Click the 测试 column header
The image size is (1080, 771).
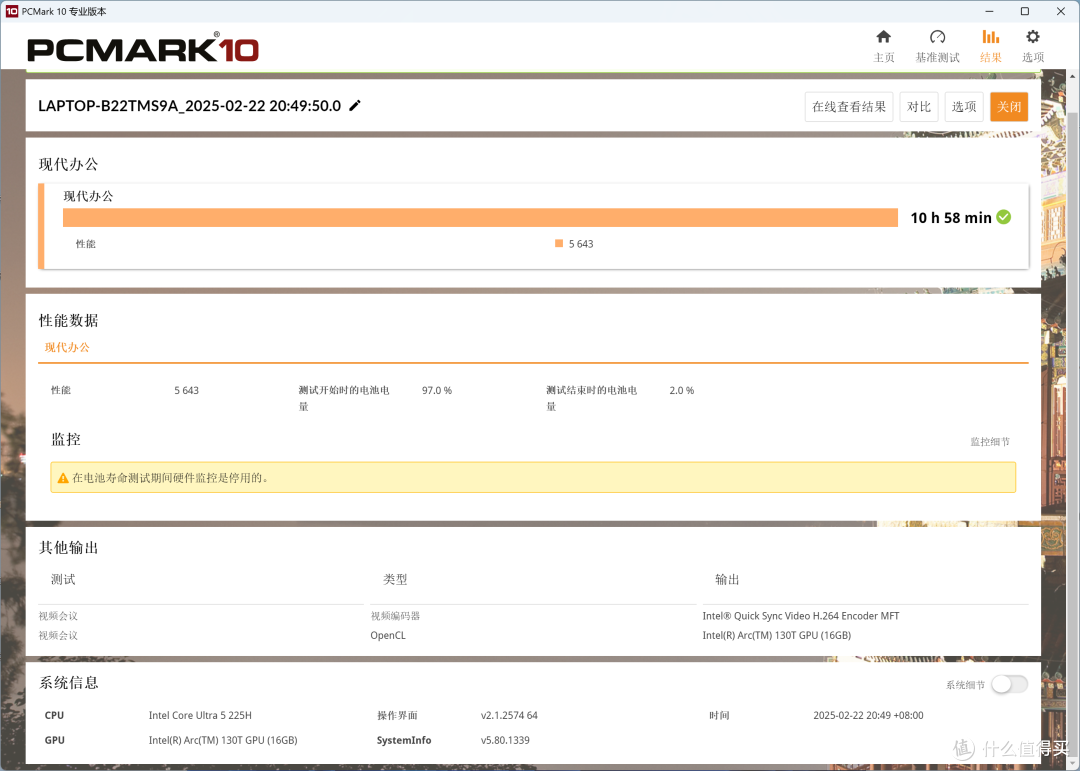(63, 579)
